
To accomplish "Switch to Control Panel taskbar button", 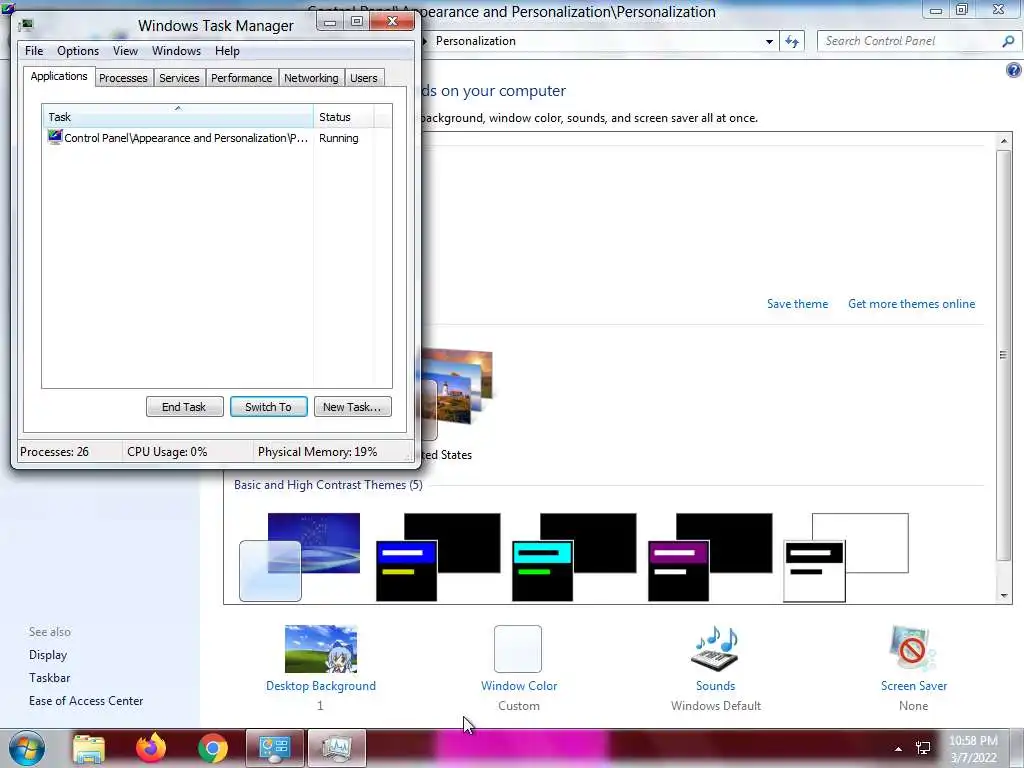I will point(275,748).
